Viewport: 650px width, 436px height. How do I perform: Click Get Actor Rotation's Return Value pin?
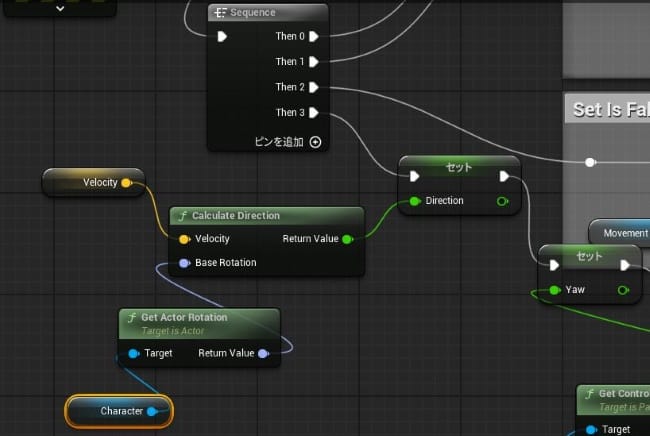point(264,354)
